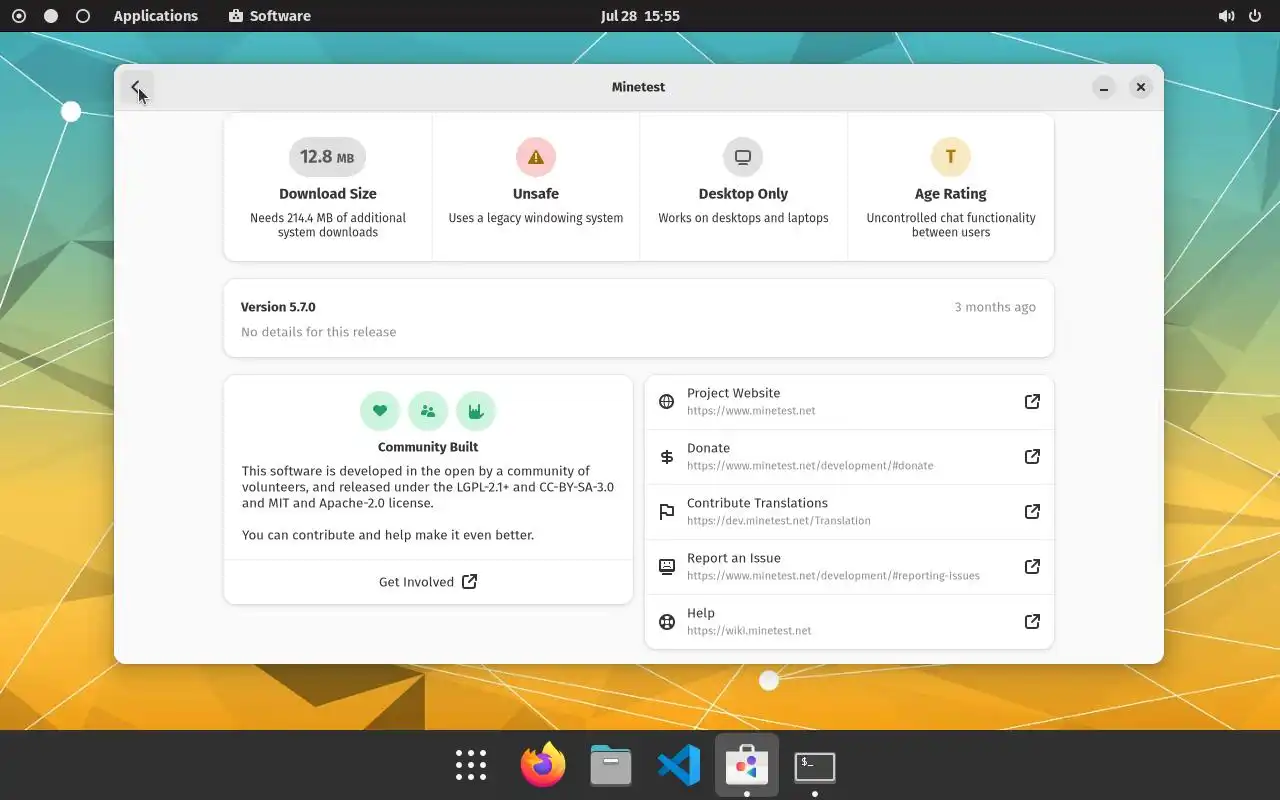Screen dimensions: 1280x800
Task: Open the Download Size details card
Action: (328, 187)
